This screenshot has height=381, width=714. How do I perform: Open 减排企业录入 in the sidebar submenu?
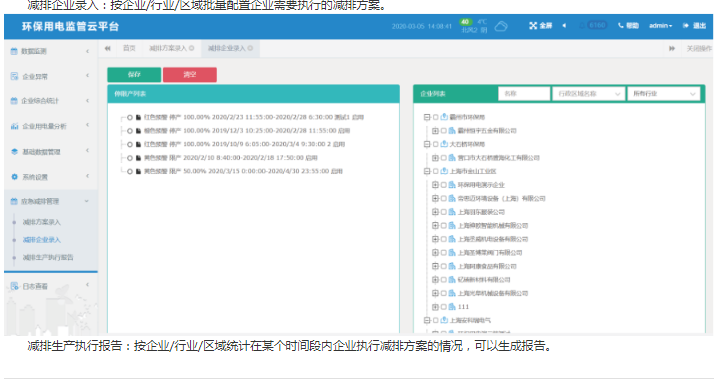[41, 240]
